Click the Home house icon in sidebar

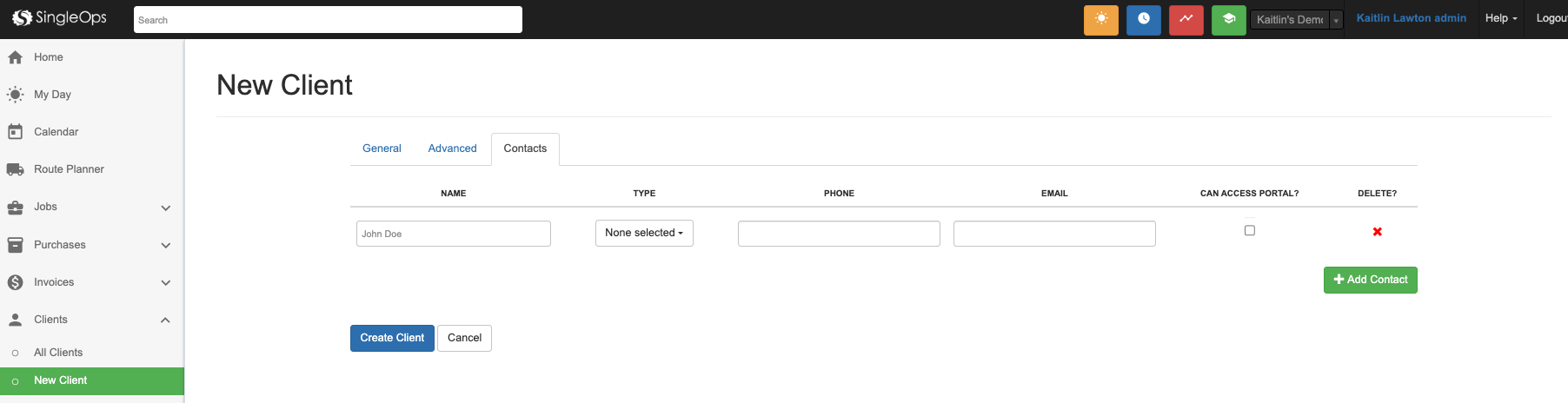15,57
